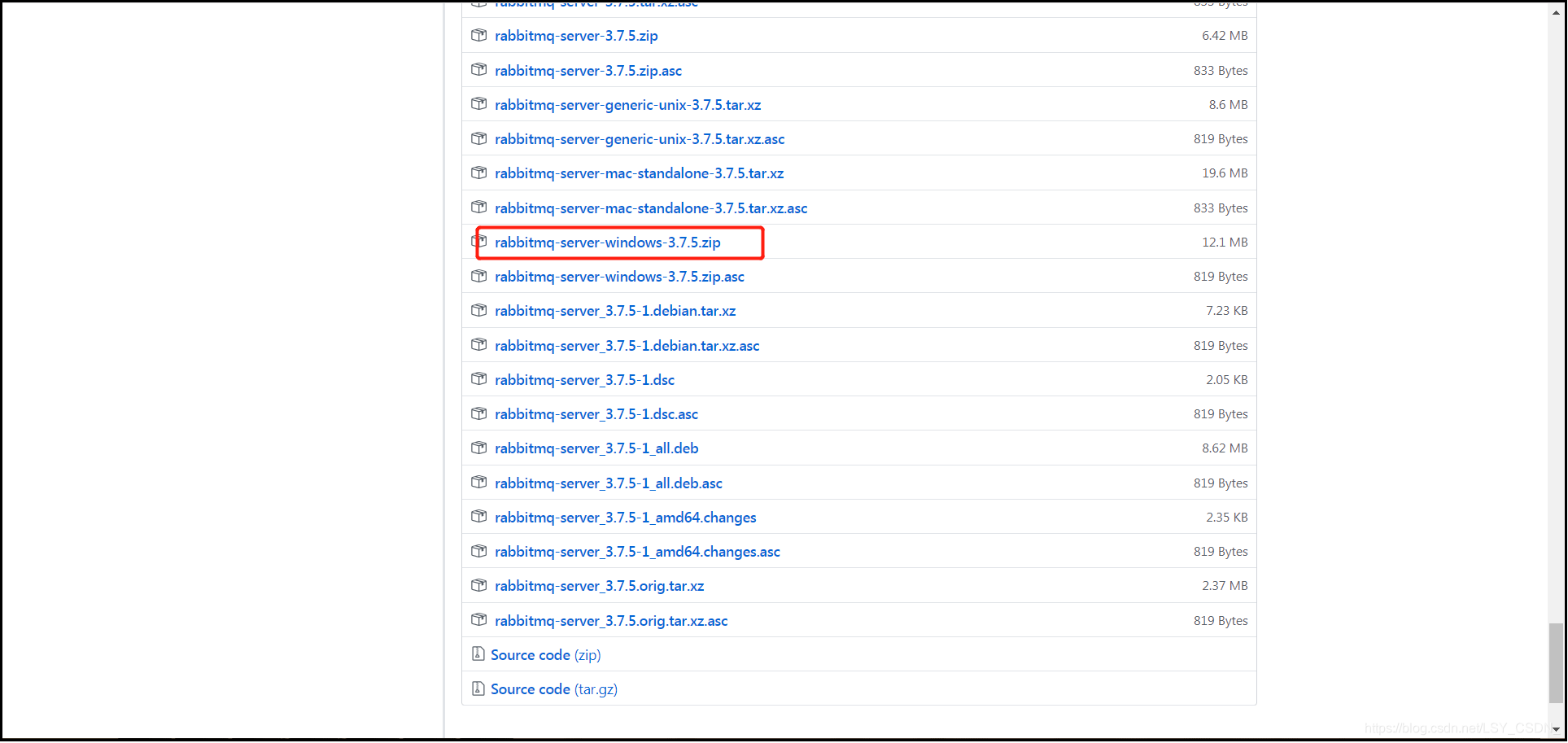Viewport: 1568px width, 743px height.
Task: Click the page's vertical scrollbar thumb
Action: coord(1556,662)
